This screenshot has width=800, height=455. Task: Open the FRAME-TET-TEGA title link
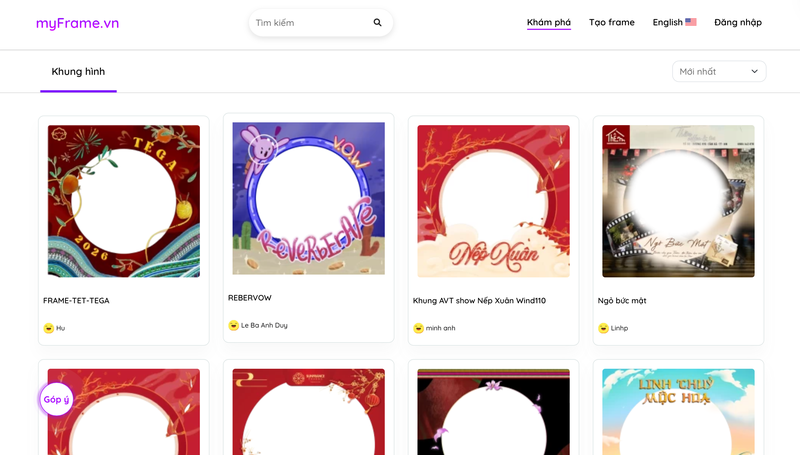click(x=76, y=300)
